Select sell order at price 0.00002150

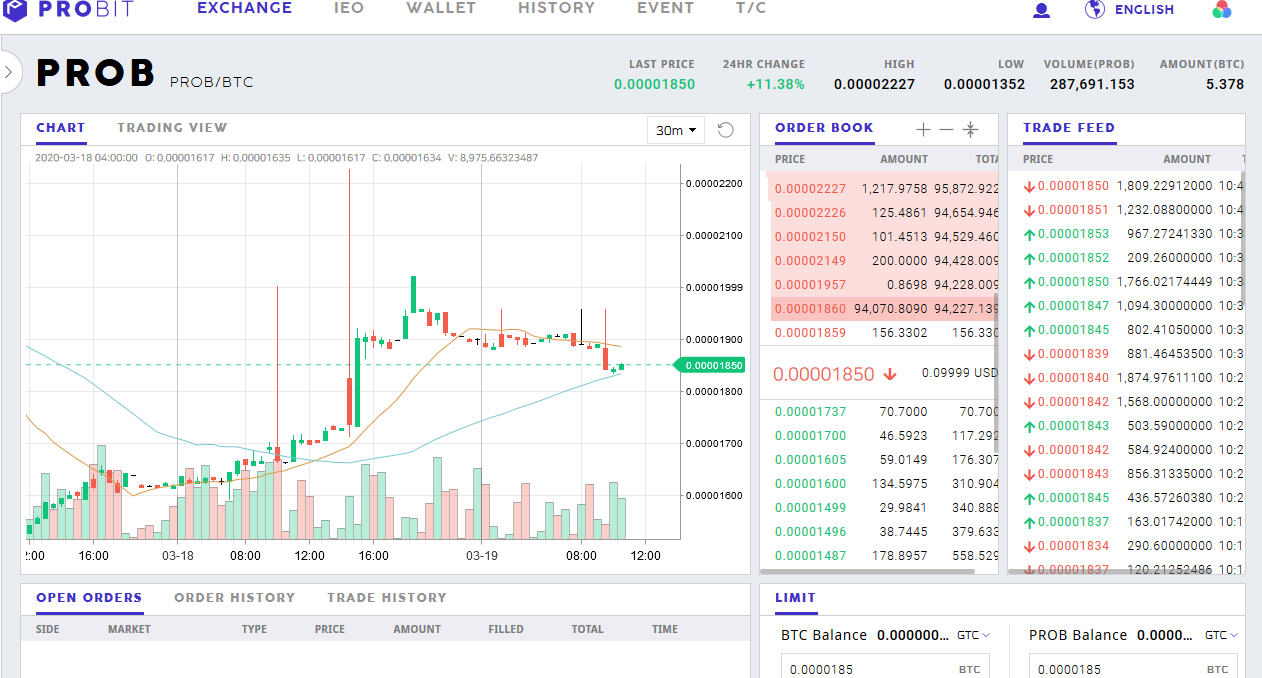coord(883,236)
